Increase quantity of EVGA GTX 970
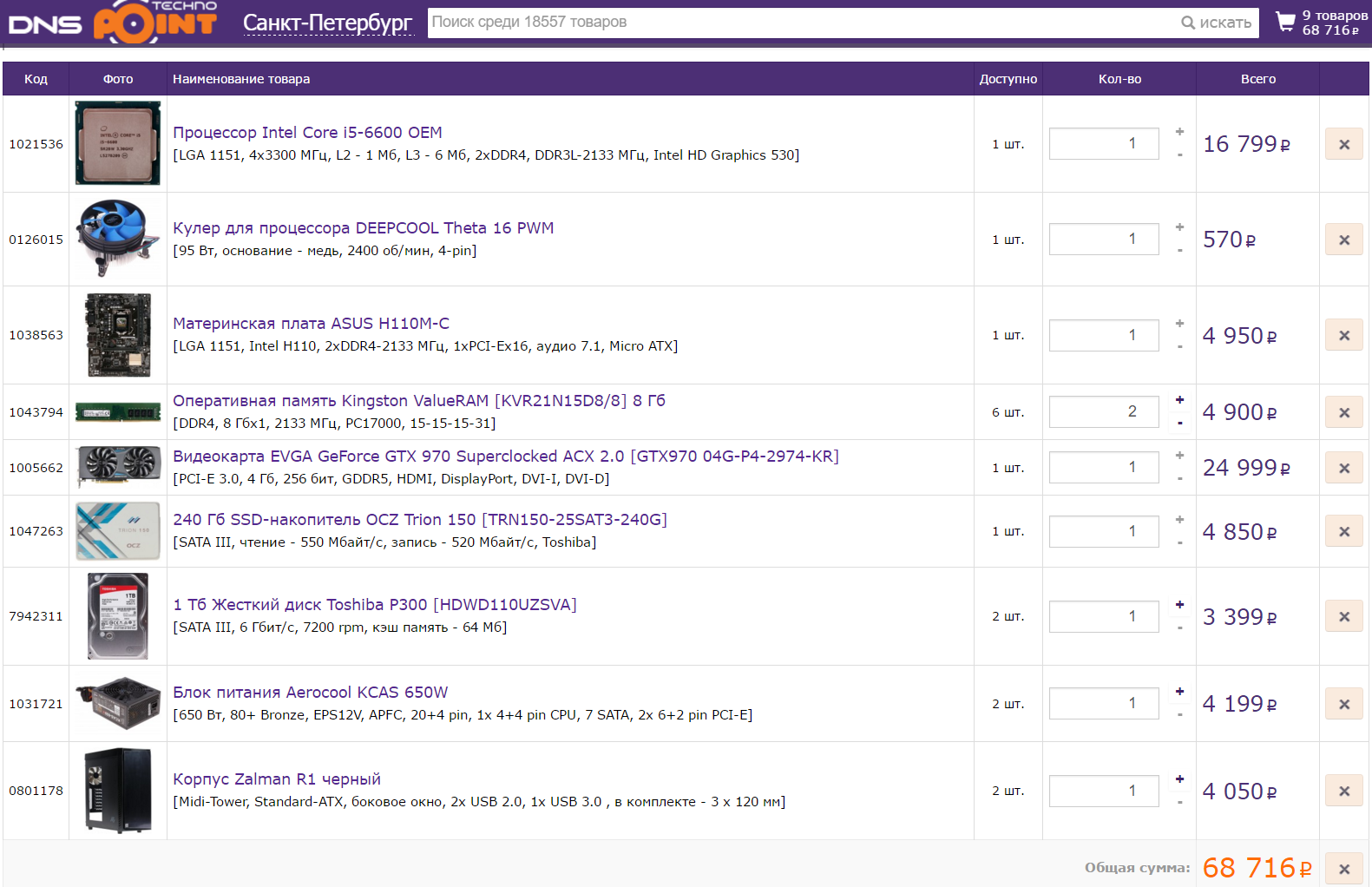Image resolution: width=1372 pixels, height=887 pixels. 1179,456
